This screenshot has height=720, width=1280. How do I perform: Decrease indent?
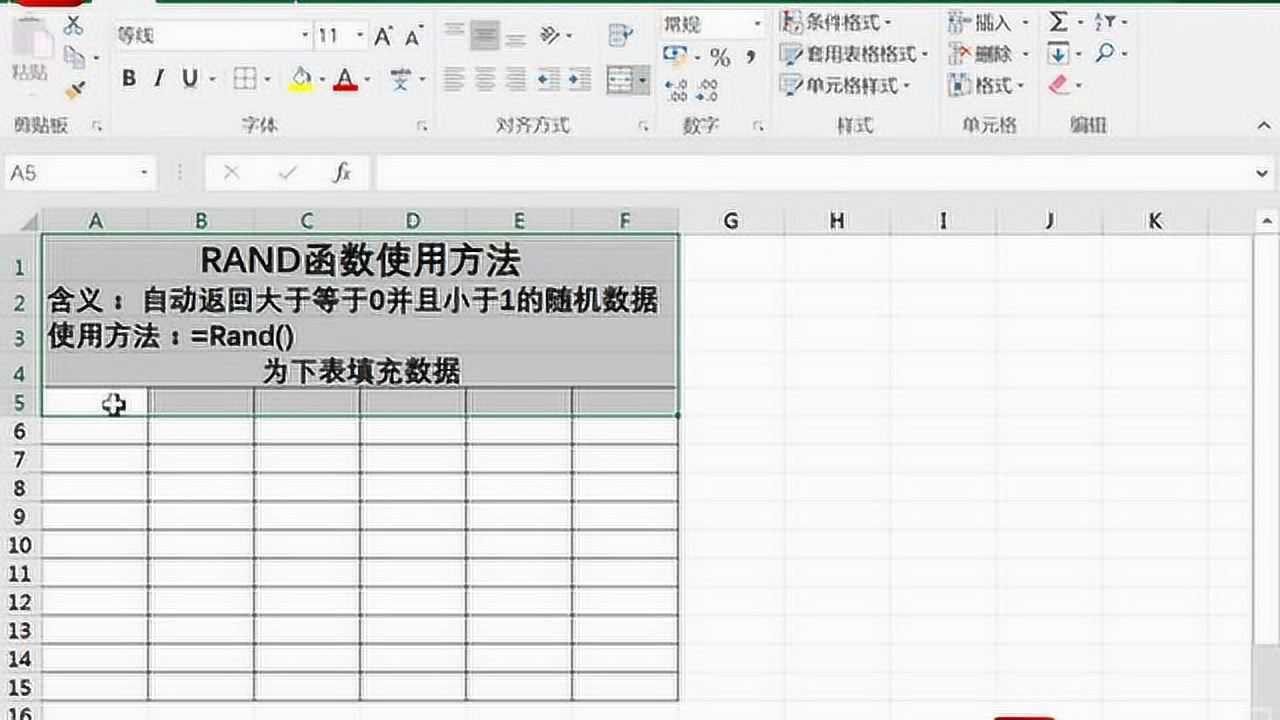click(x=548, y=79)
